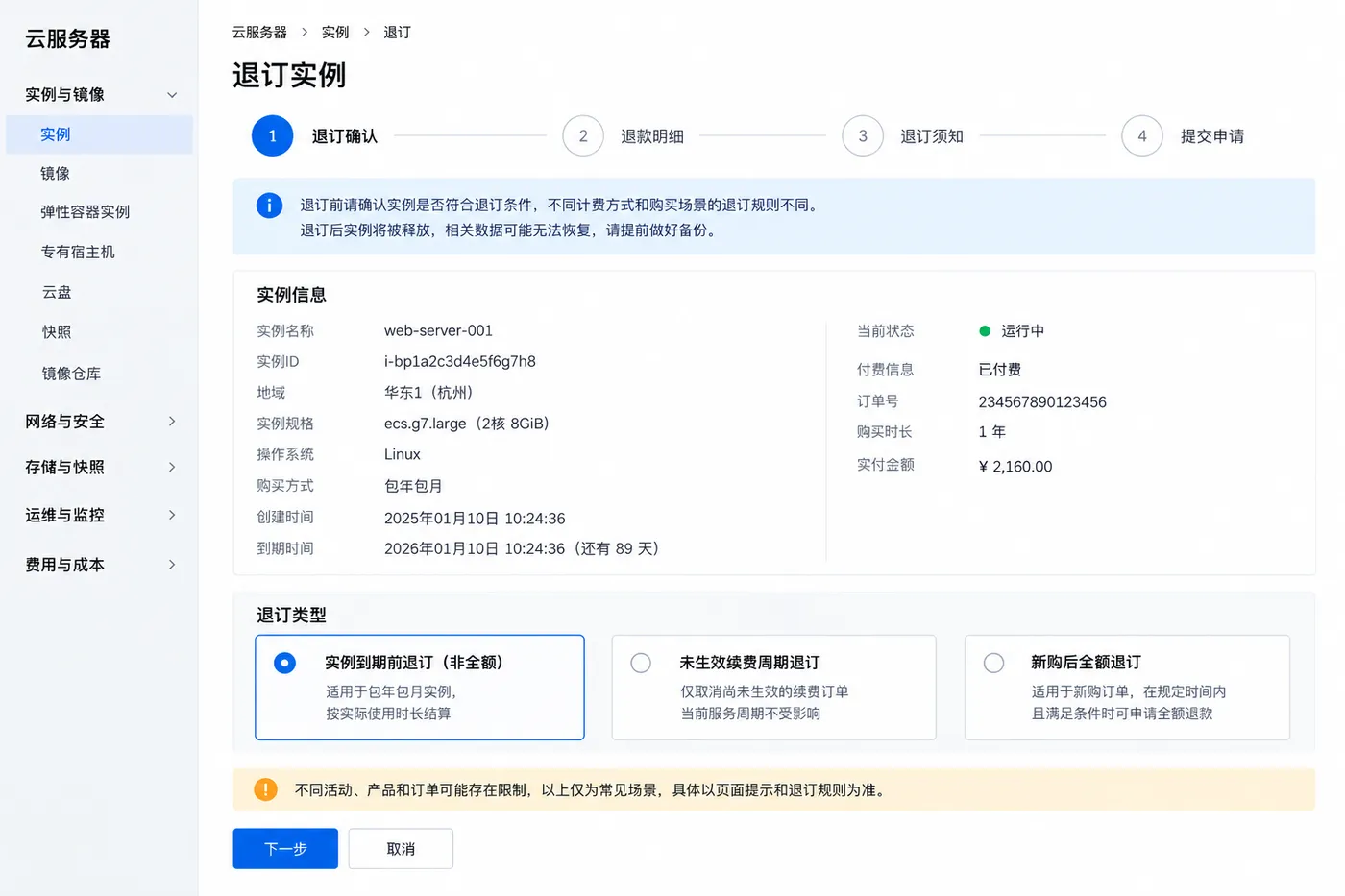The height and width of the screenshot is (896, 1345).
Task: Click the 取消 button
Action: click(x=401, y=848)
